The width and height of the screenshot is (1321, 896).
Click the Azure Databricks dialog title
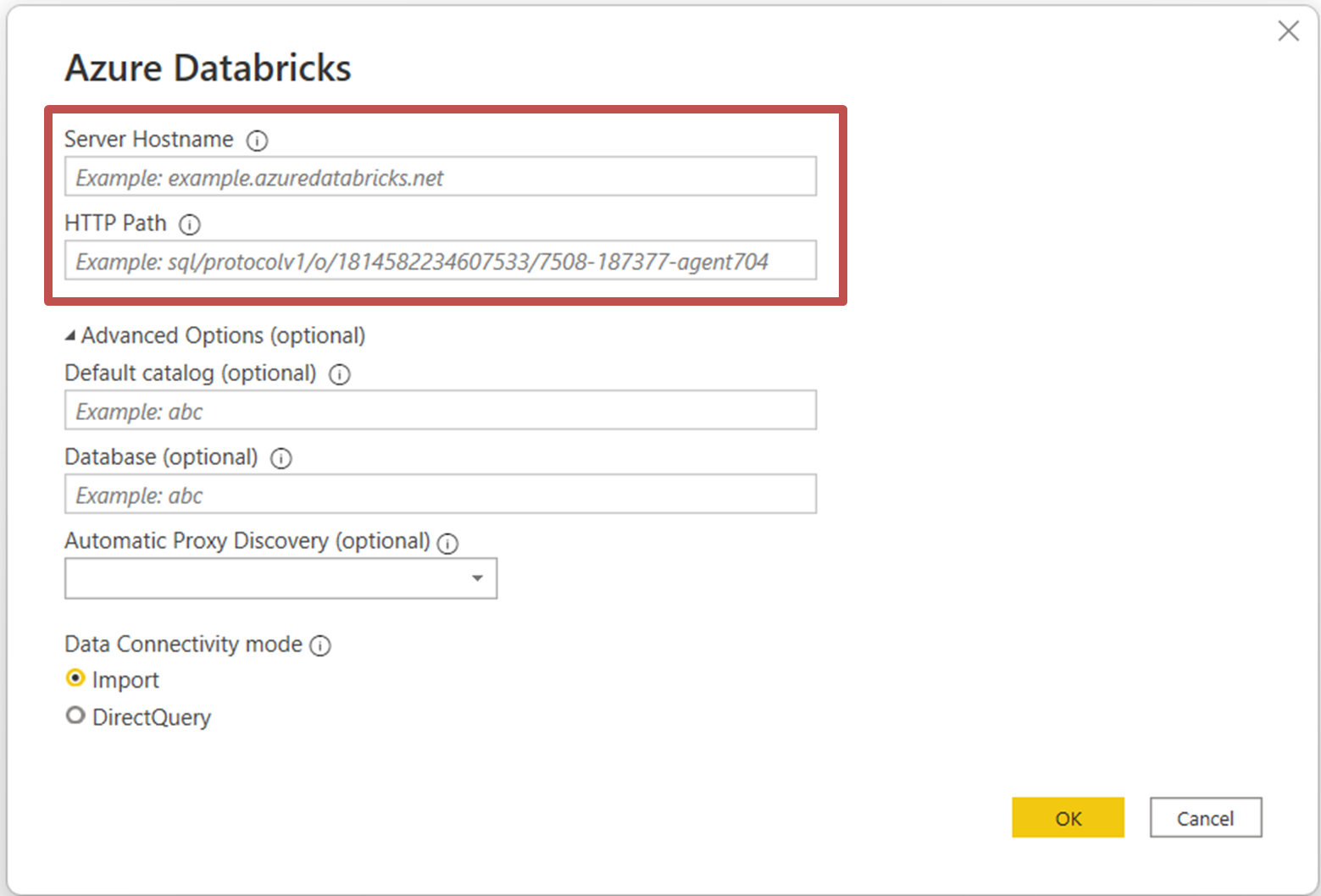pos(208,68)
